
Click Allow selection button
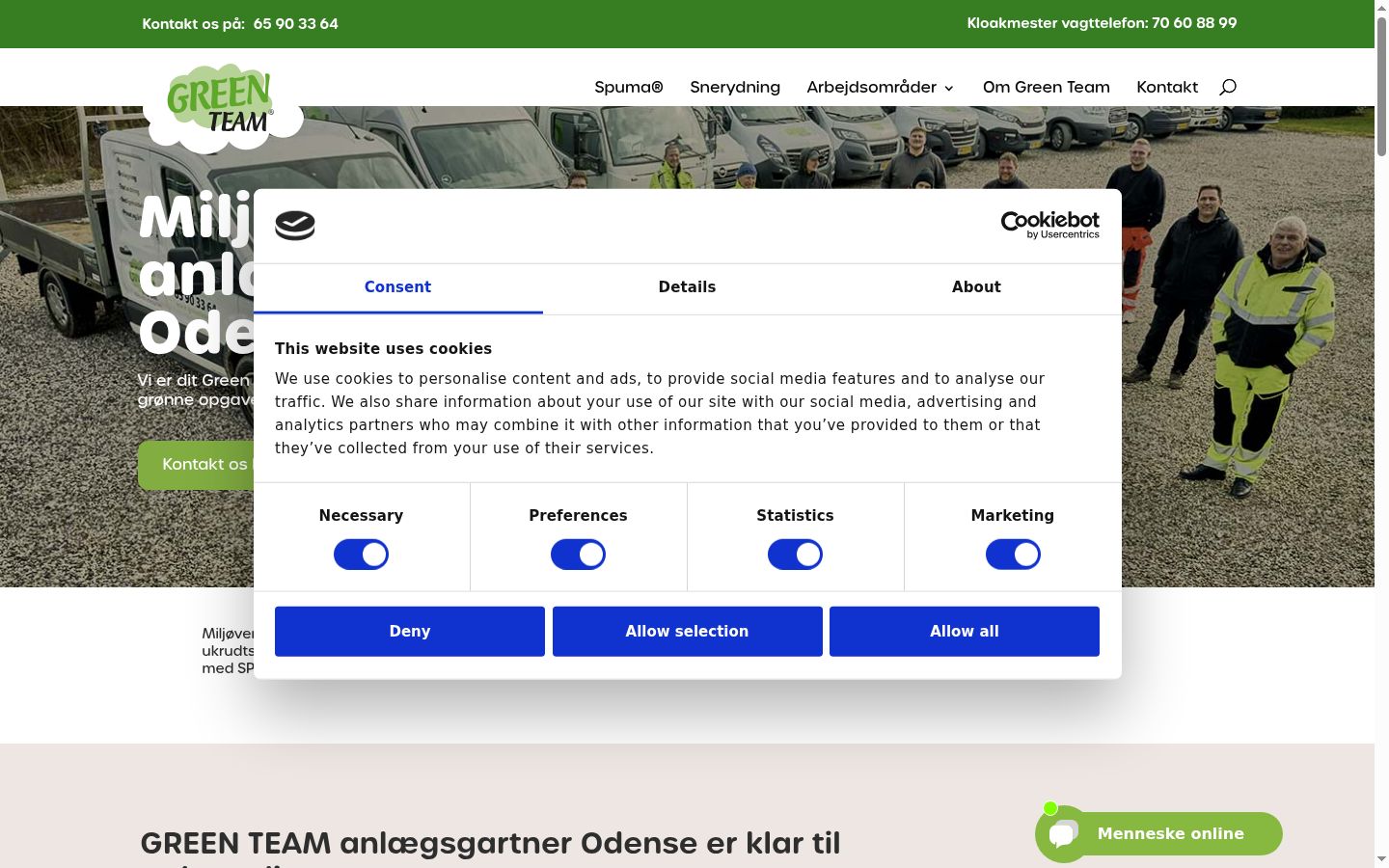coord(687,632)
